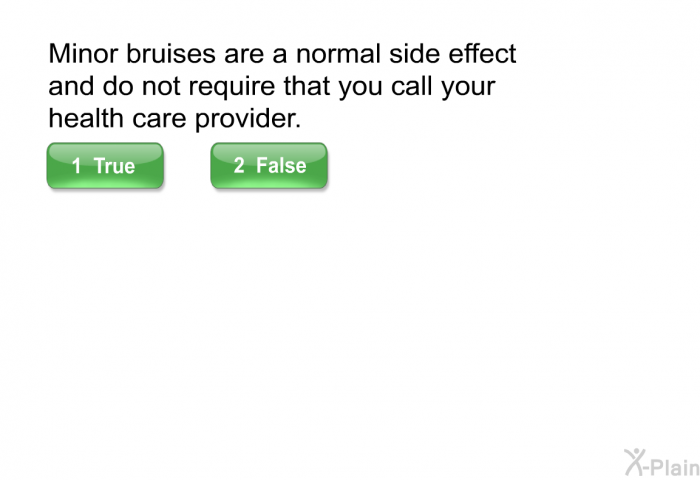Mark the statement as True
This screenshot has height=480, width=700.
pyautogui.click(x=105, y=166)
